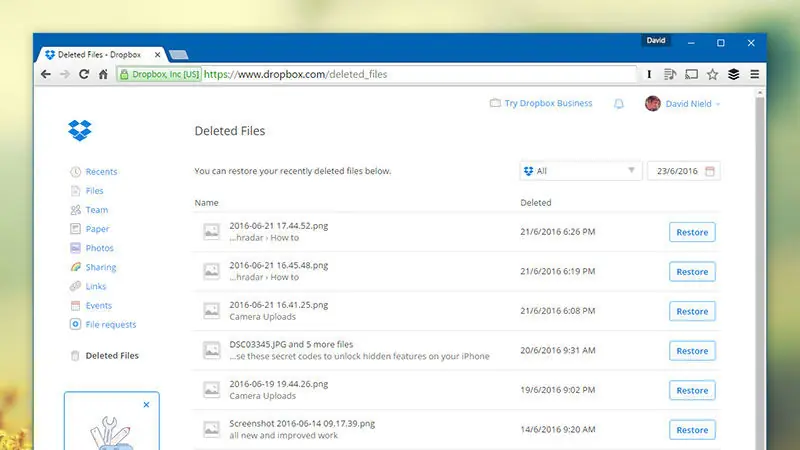Viewport: 800px width, 450px height.
Task: Open Events in the sidebar
Action: tap(98, 306)
